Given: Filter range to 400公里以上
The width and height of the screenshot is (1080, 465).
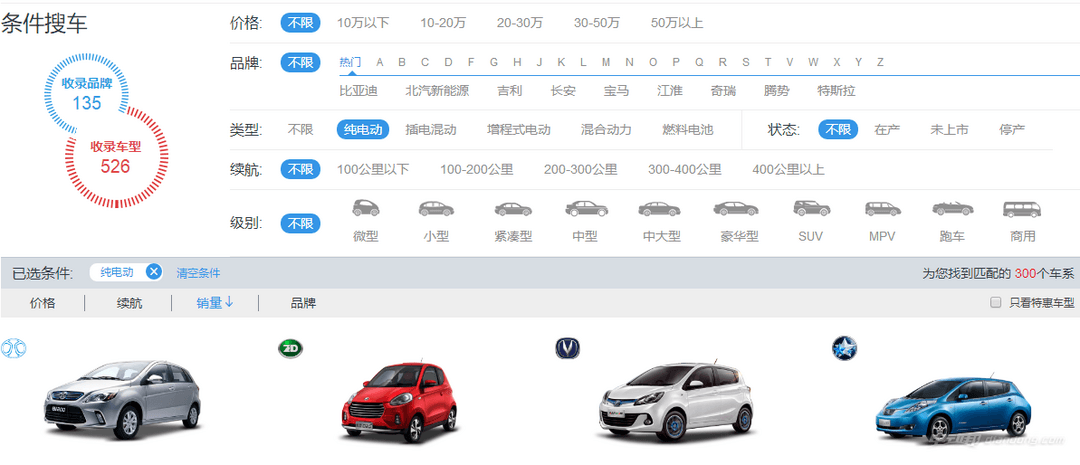Looking at the screenshot, I should point(788,169).
